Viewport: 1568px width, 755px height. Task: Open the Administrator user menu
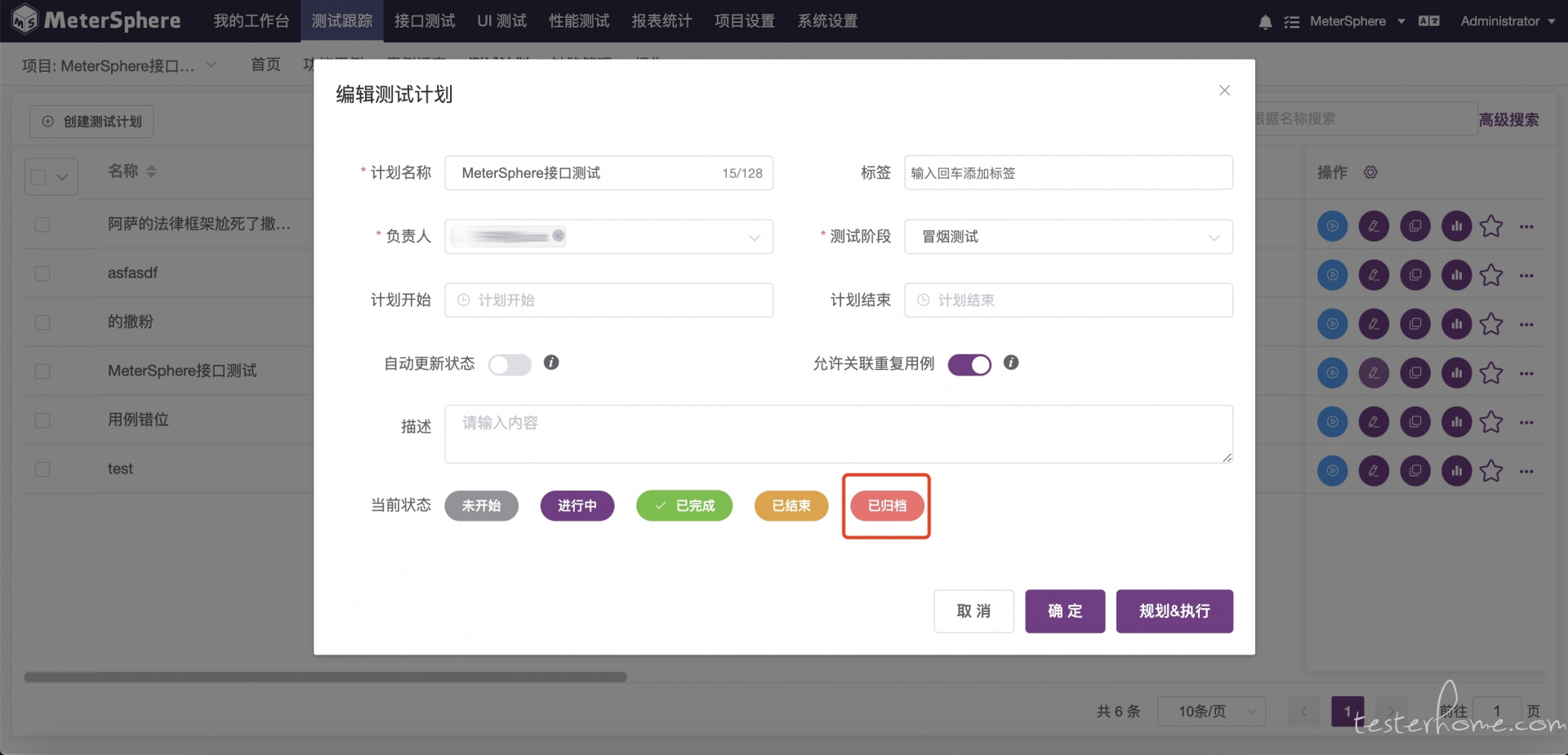coord(1508,21)
